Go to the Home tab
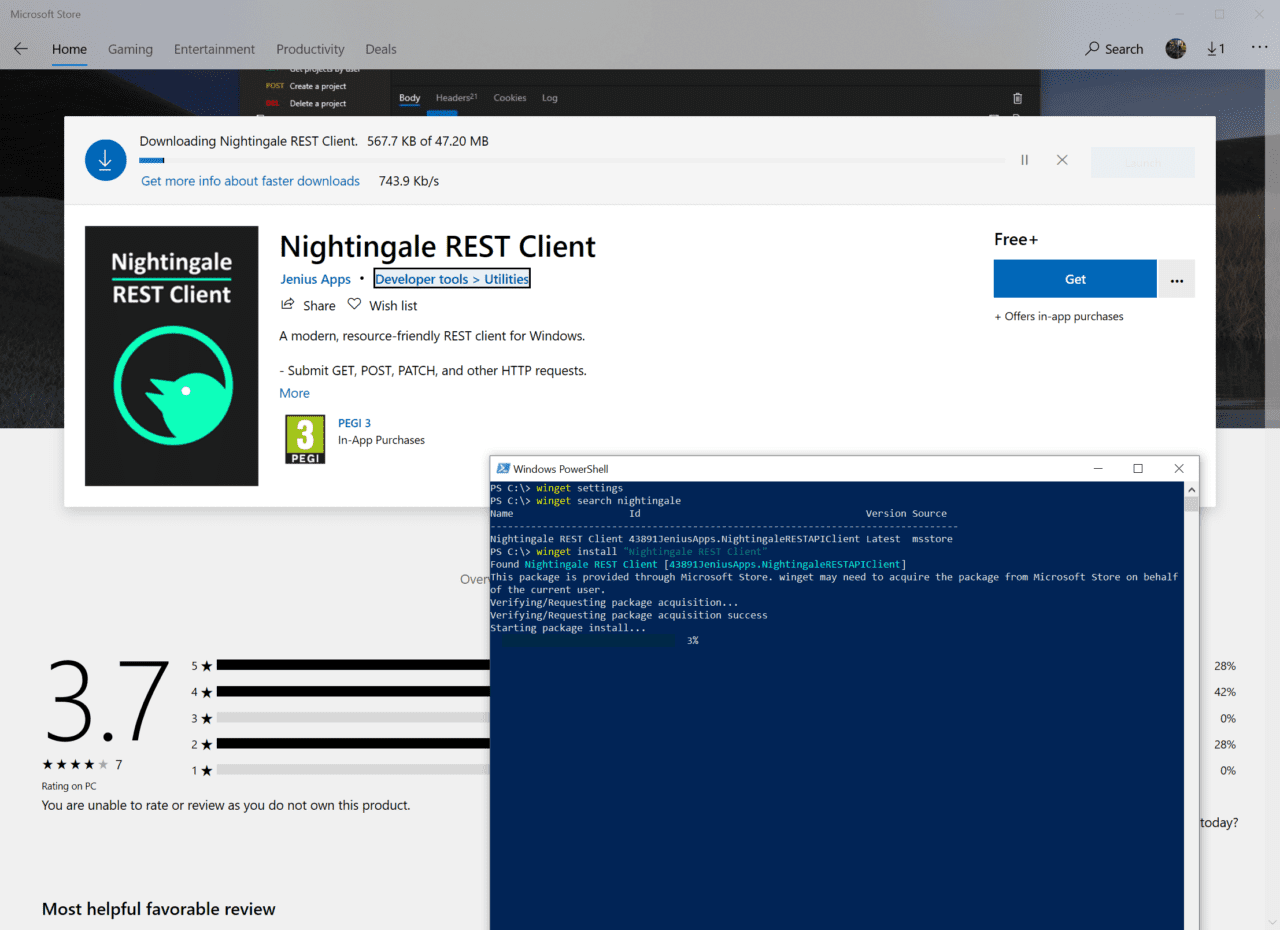Image resolution: width=1280 pixels, height=930 pixels. click(69, 49)
